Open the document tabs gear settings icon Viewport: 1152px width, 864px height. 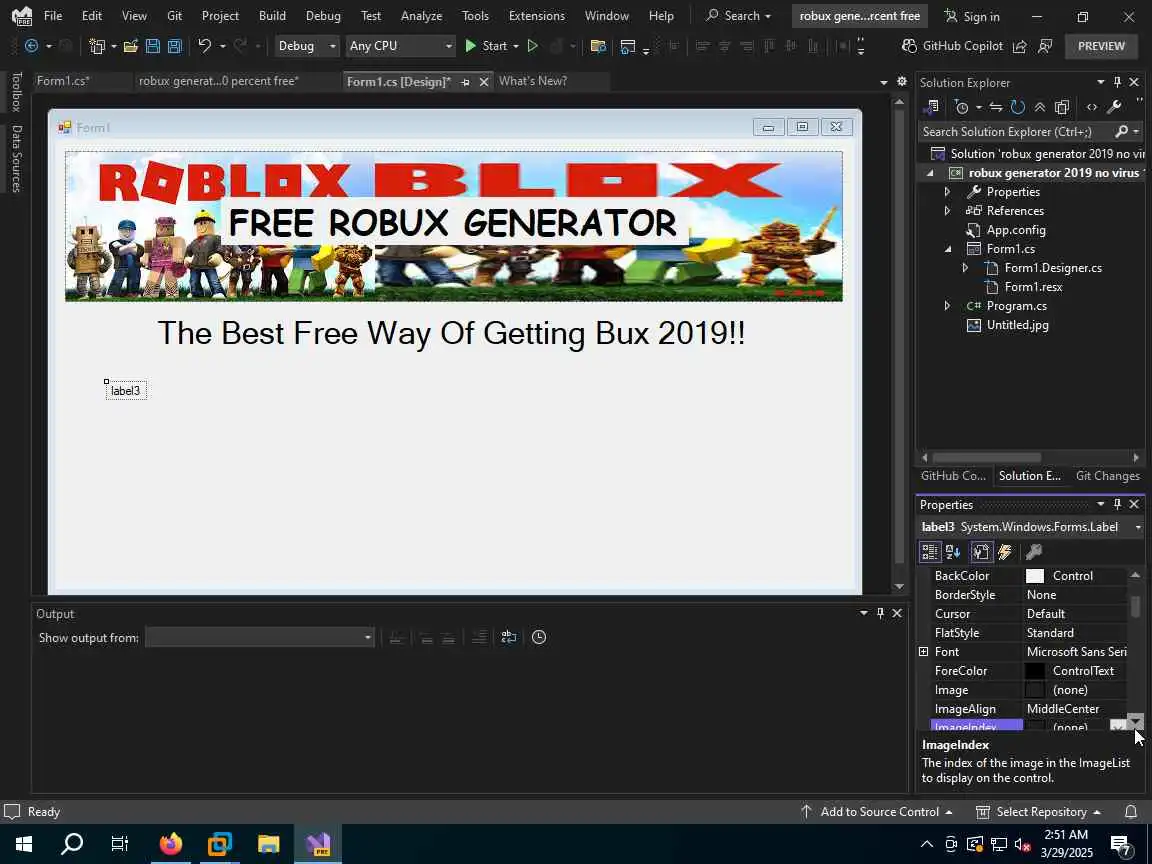point(902,82)
